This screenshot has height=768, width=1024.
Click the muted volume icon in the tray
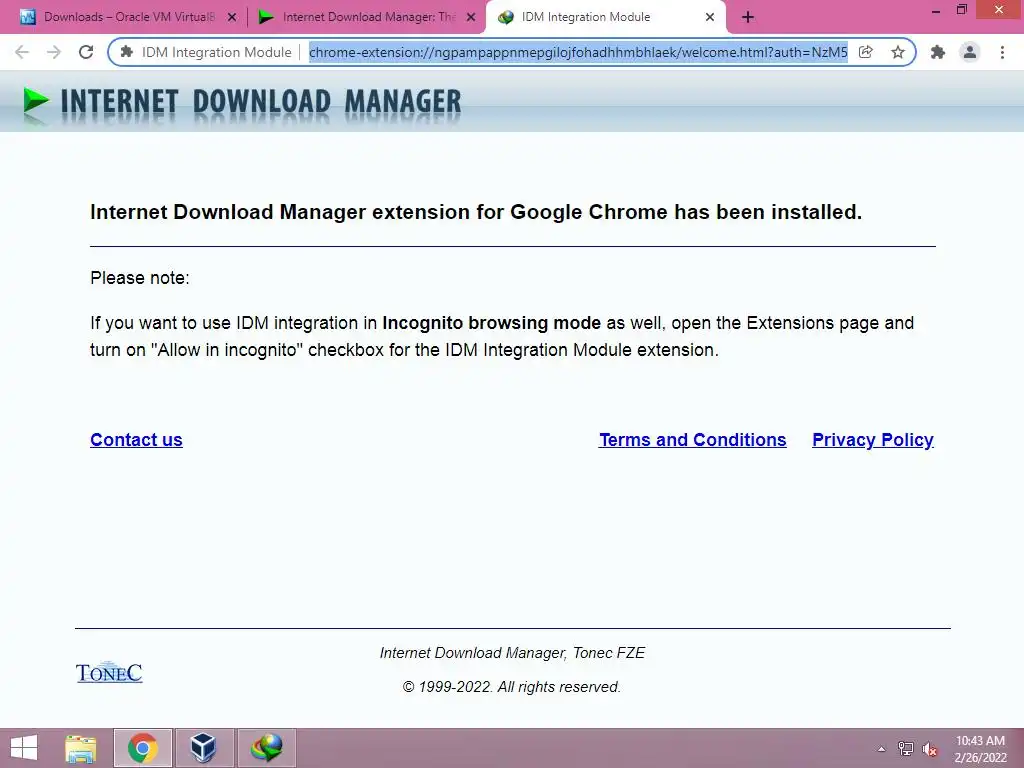click(x=930, y=749)
